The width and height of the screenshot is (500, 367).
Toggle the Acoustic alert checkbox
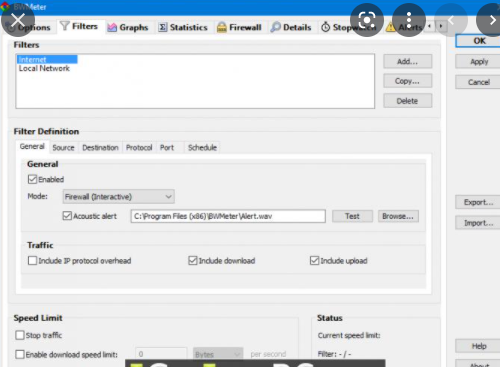click(x=67, y=216)
